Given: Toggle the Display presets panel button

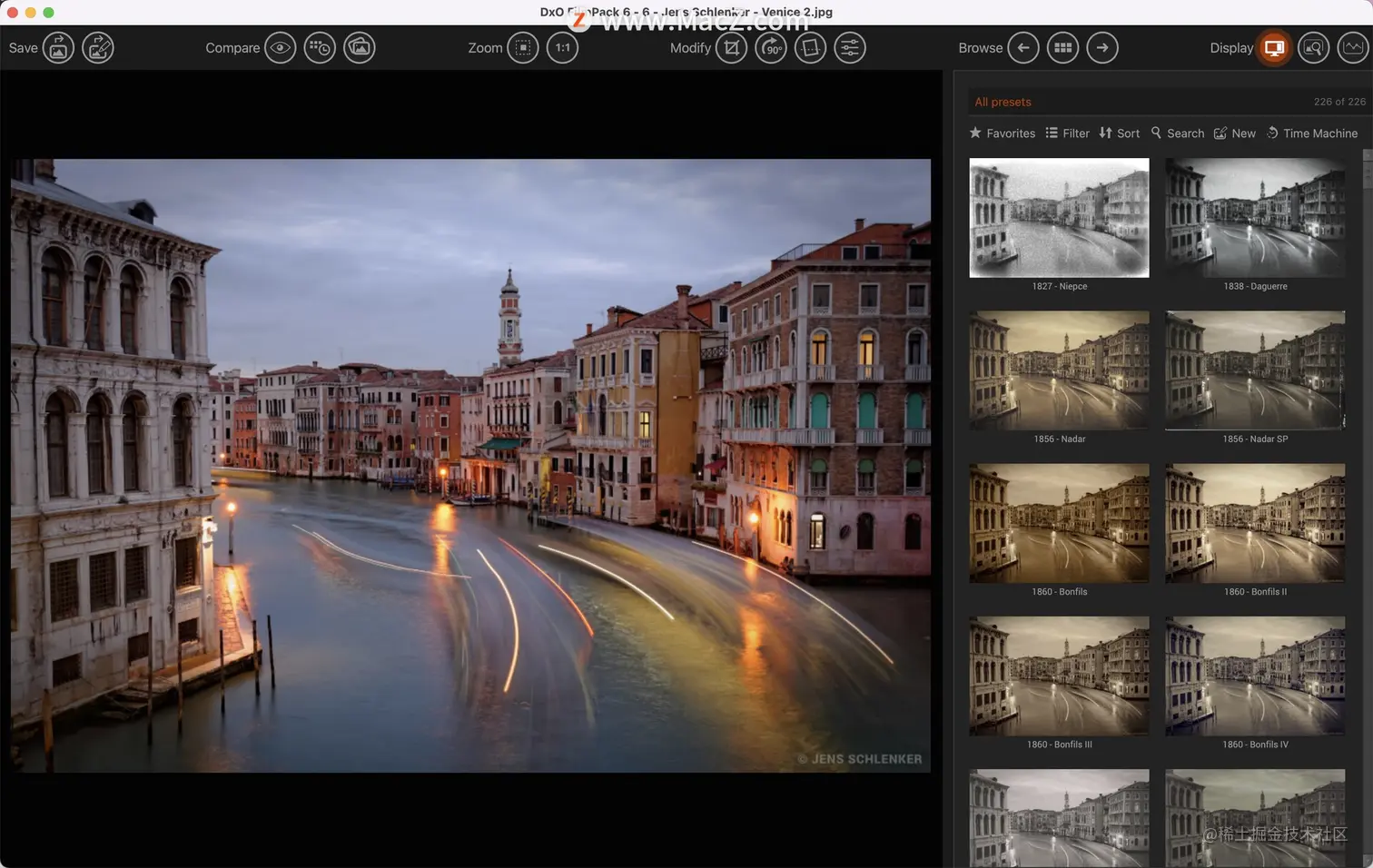Looking at the screenshot, I should (1274, 48).
